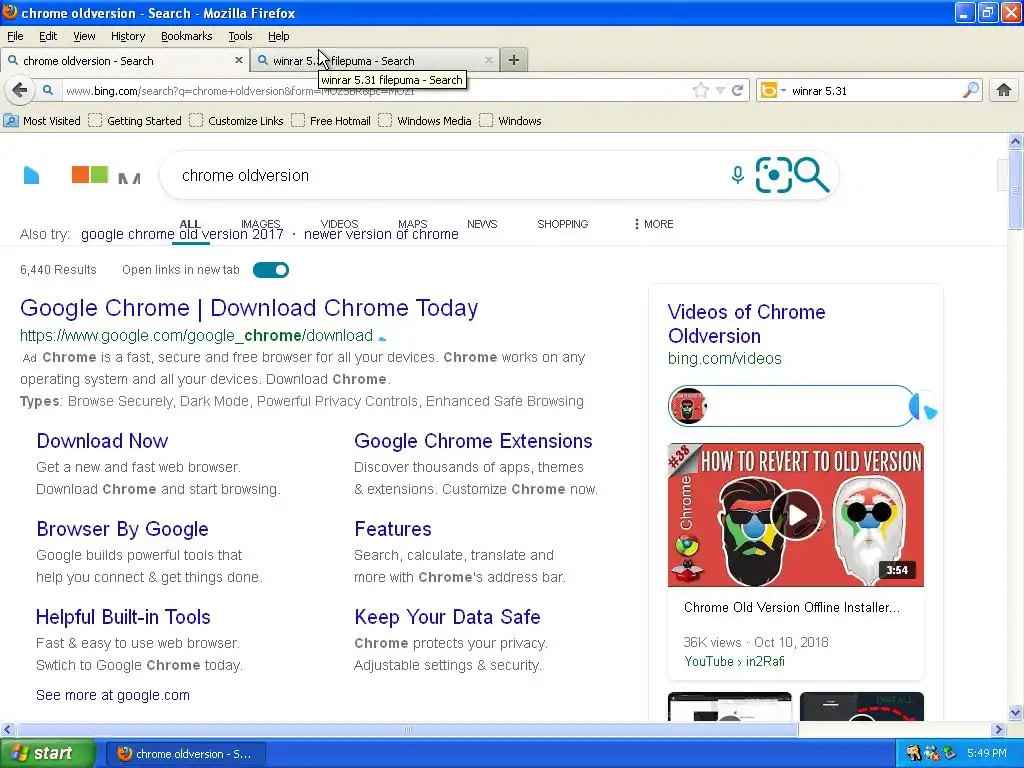Play the How to Revert to Old Version video
The width and height of the screenshot is (1024, 768).
coord(795,515)
